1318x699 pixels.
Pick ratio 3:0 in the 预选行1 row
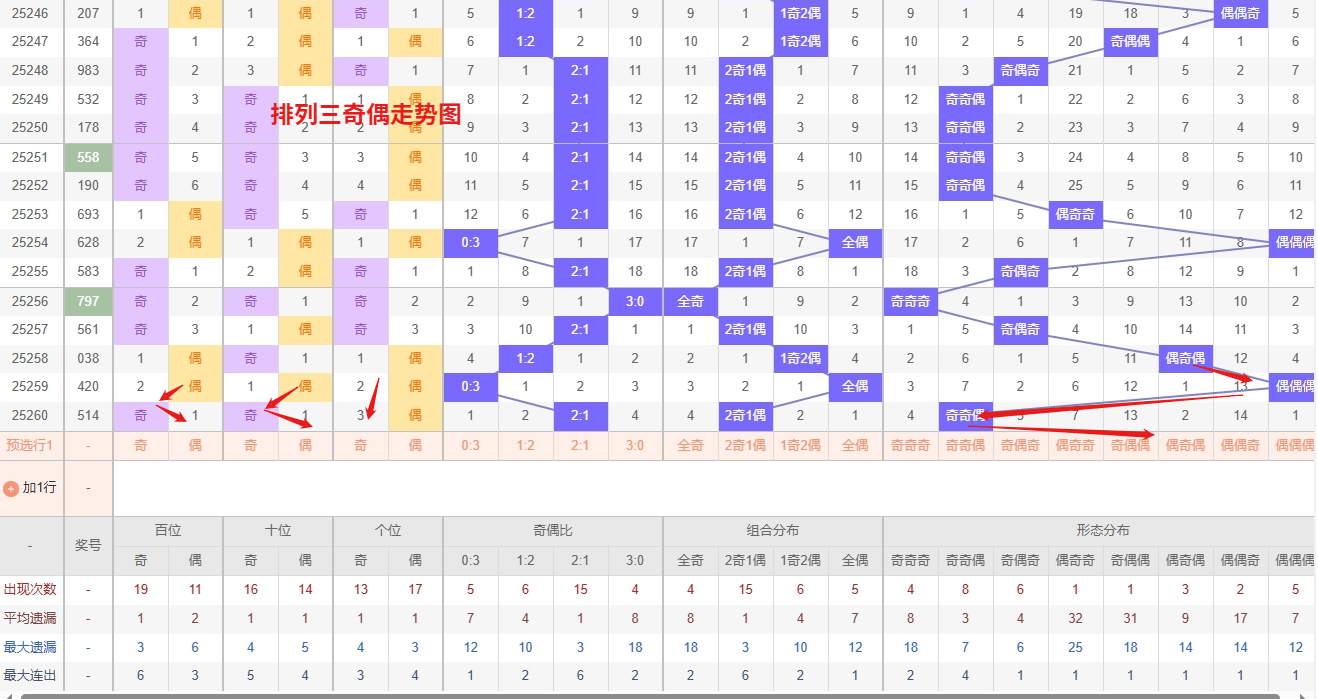point(635,445)
